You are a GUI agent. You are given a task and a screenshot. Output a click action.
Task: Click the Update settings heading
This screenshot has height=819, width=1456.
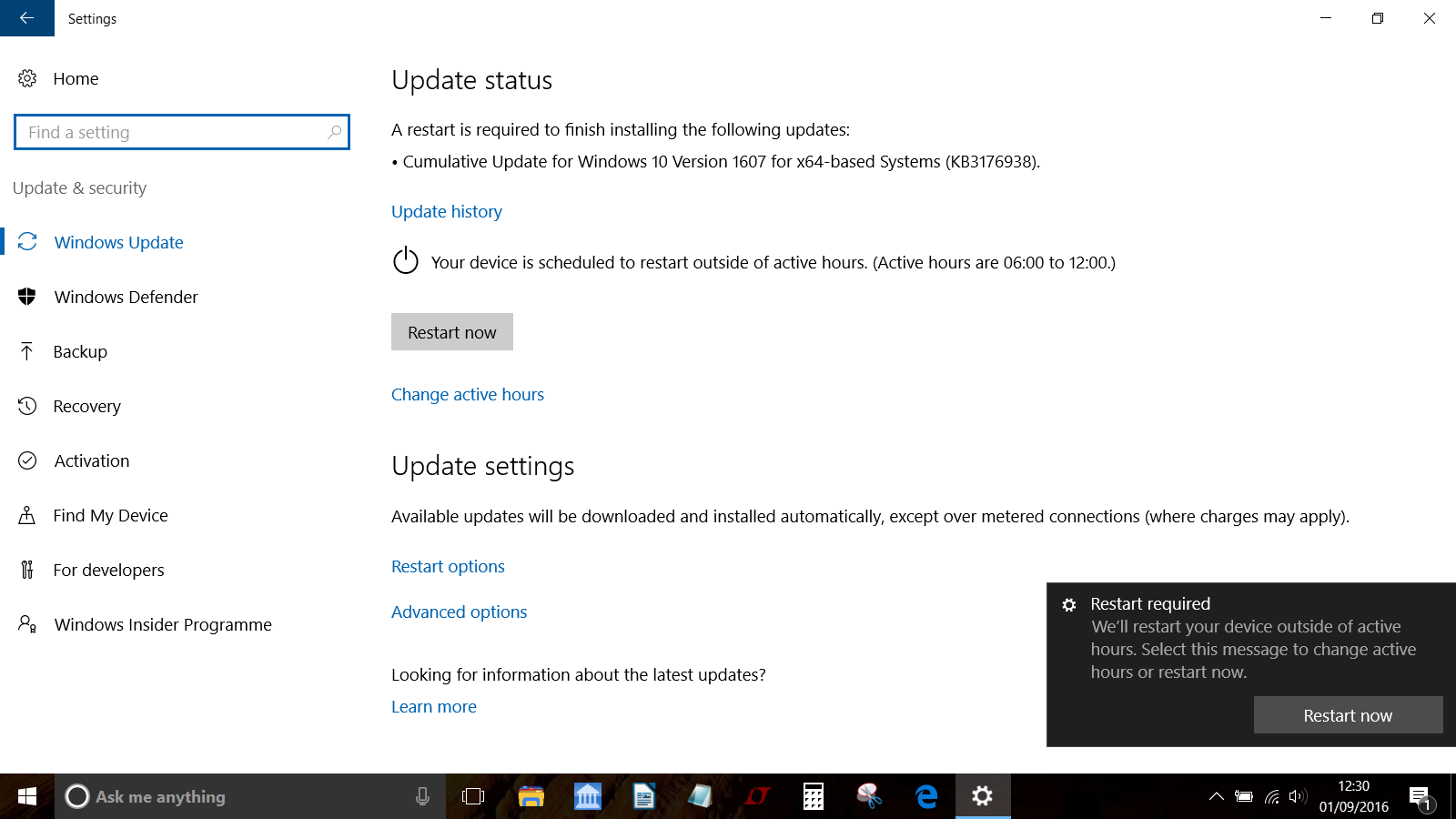(483, 466)
